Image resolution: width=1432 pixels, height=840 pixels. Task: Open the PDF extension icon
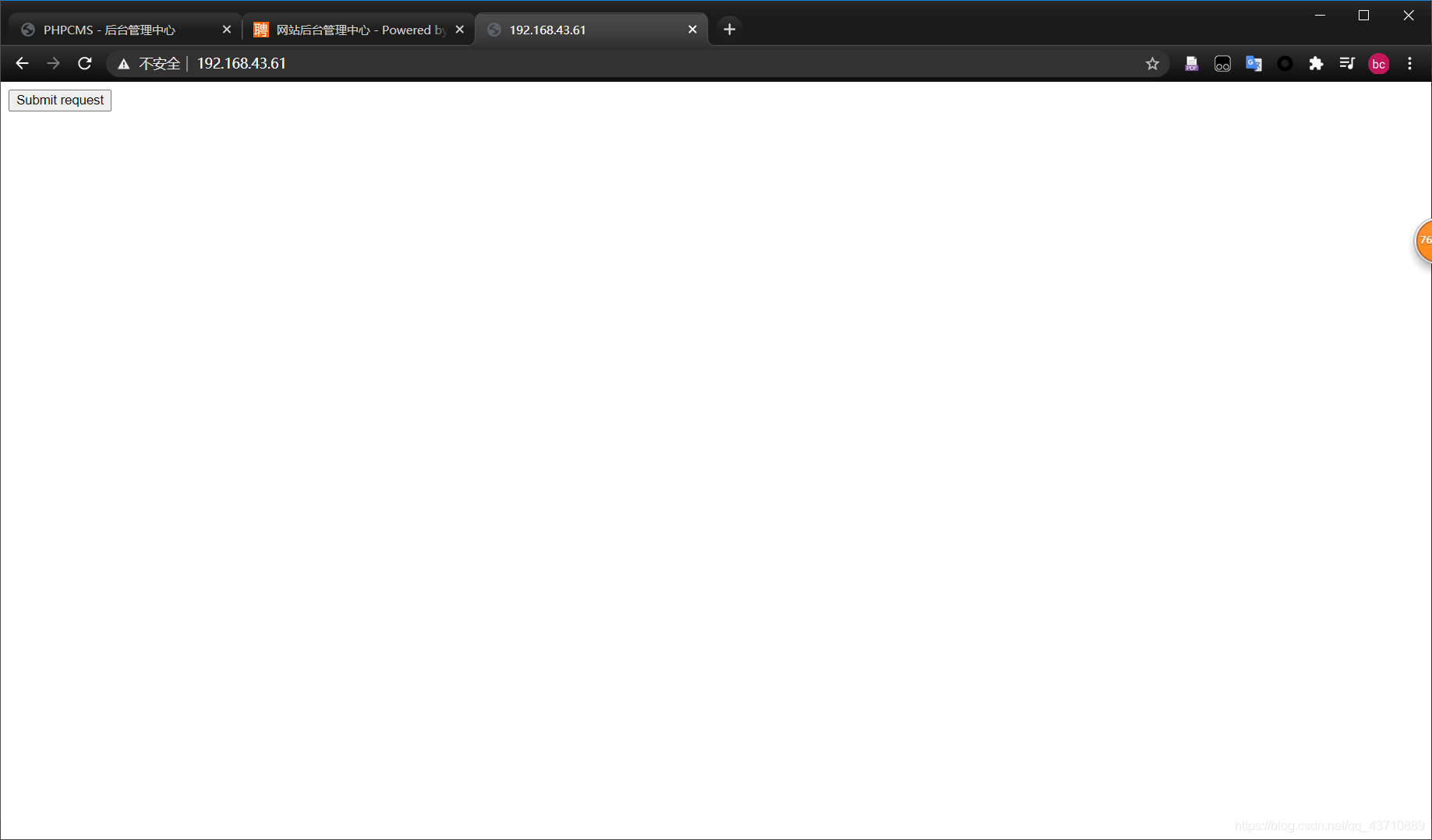point(1191,64)
